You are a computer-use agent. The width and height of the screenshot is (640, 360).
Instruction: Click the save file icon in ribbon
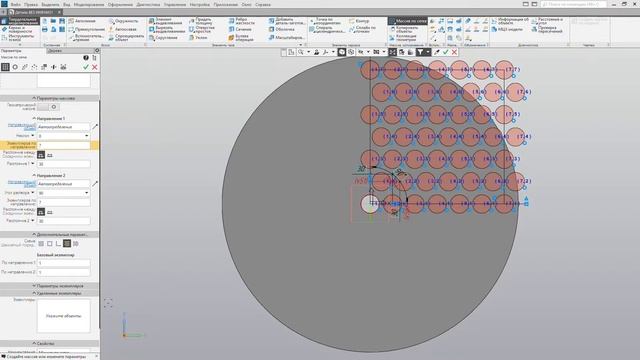coord(62,21)
